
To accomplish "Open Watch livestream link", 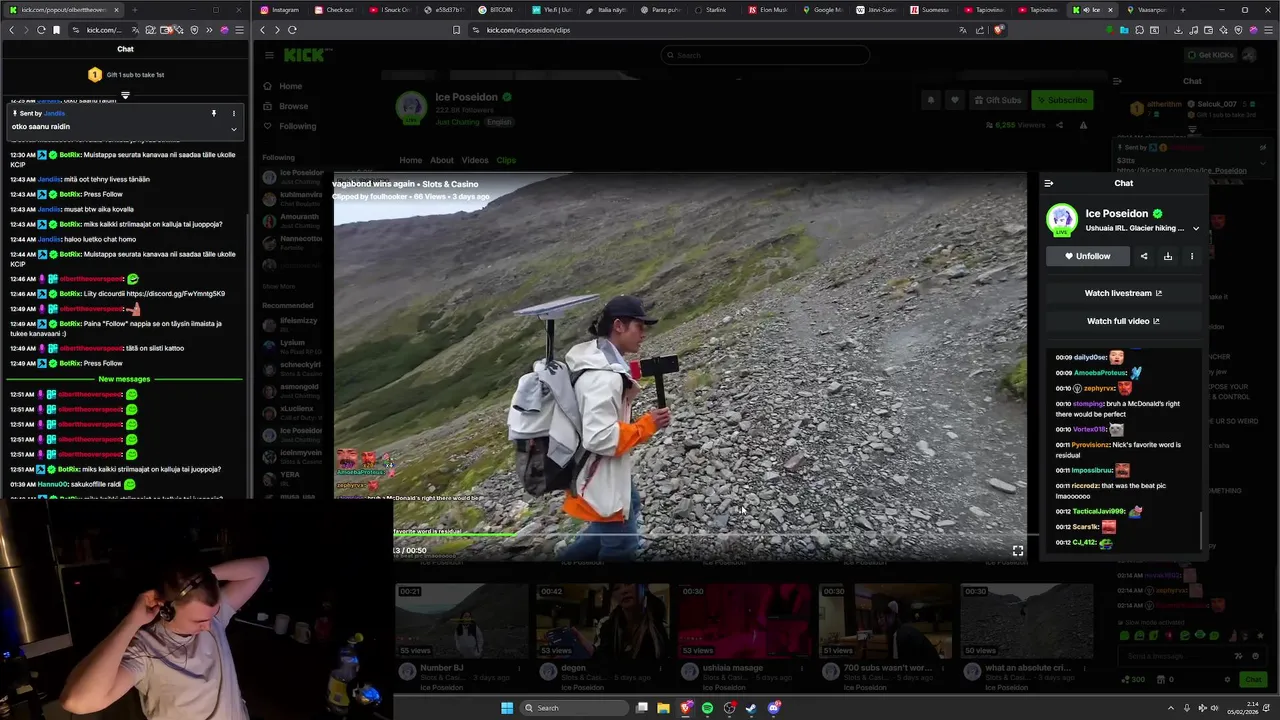I will 1123,293.
